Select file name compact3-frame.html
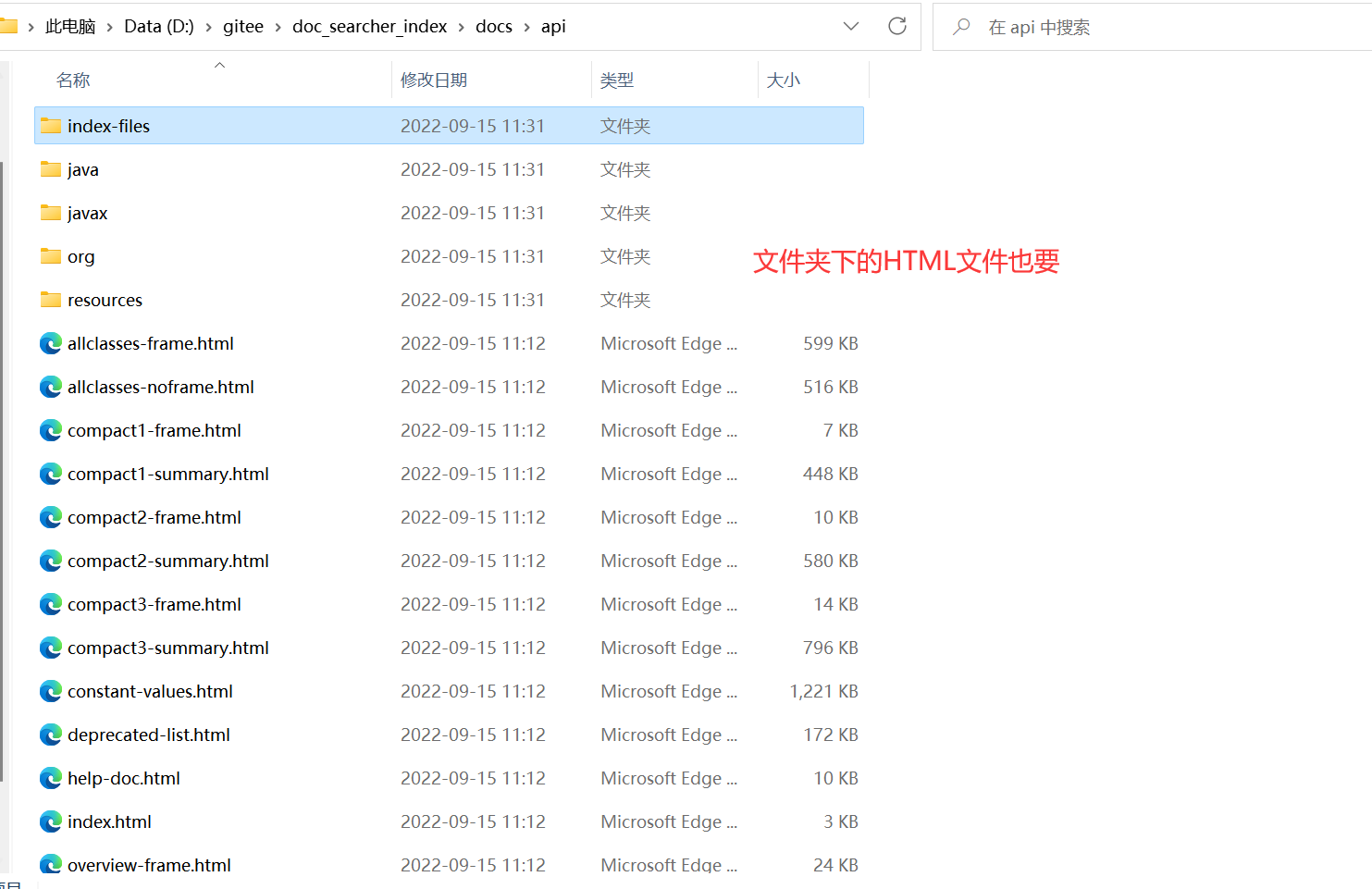Image resolution: width=1372 pixels, height=889 pixels. [155, 604]
